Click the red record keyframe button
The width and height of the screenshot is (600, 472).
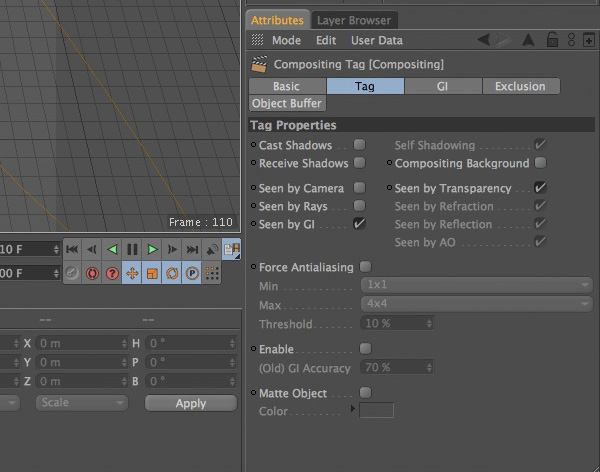coord(92,273)
